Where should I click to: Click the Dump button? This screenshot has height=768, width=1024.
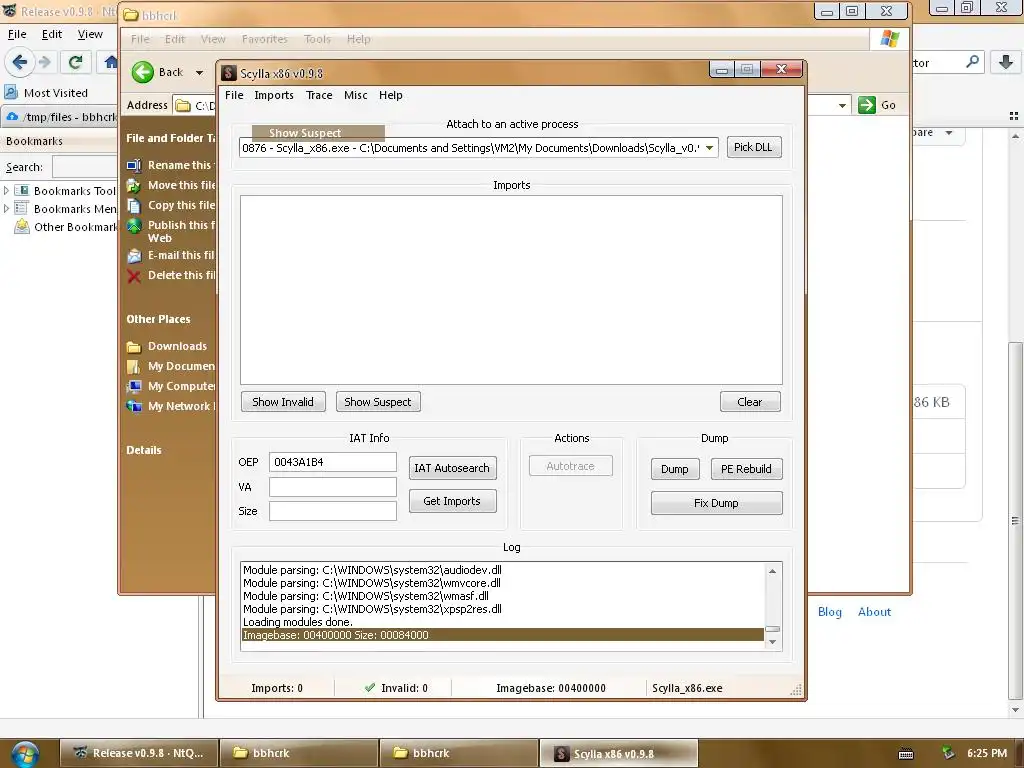tap(675, 469)
